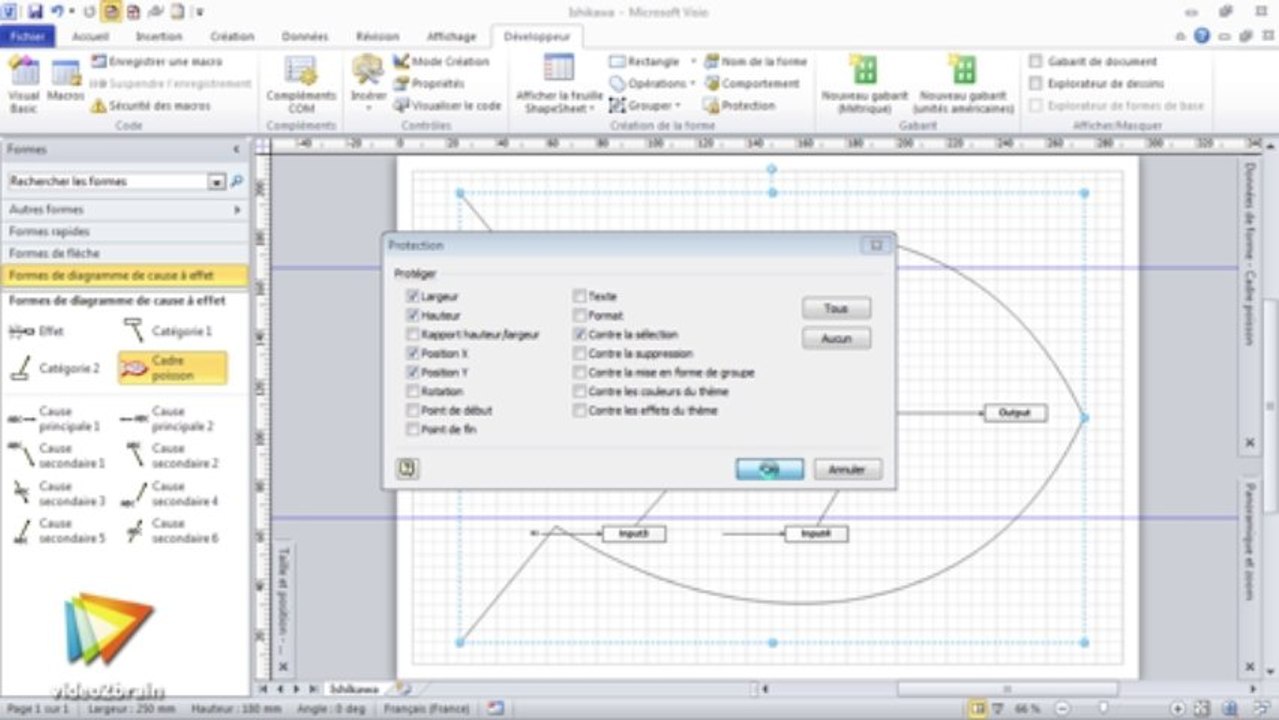Viewport: 1279px width, 720px height.
Task: Check Contre la suppression checkbox
Action: tap(579, 353)
